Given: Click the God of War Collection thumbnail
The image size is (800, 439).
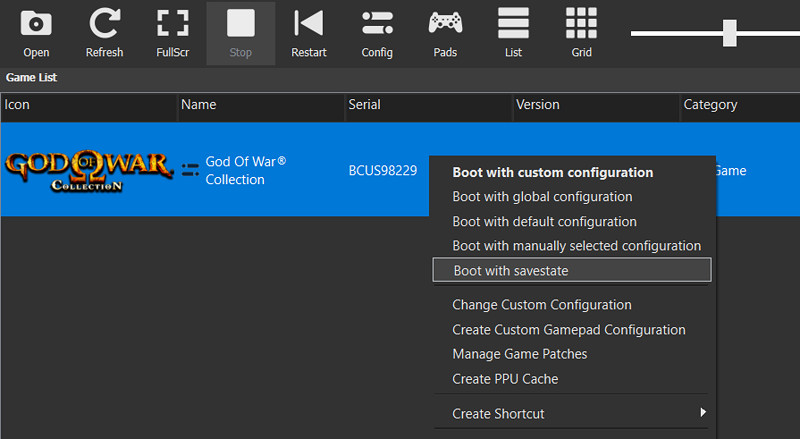Looking at the screenshot, I should tap(87, 171).
